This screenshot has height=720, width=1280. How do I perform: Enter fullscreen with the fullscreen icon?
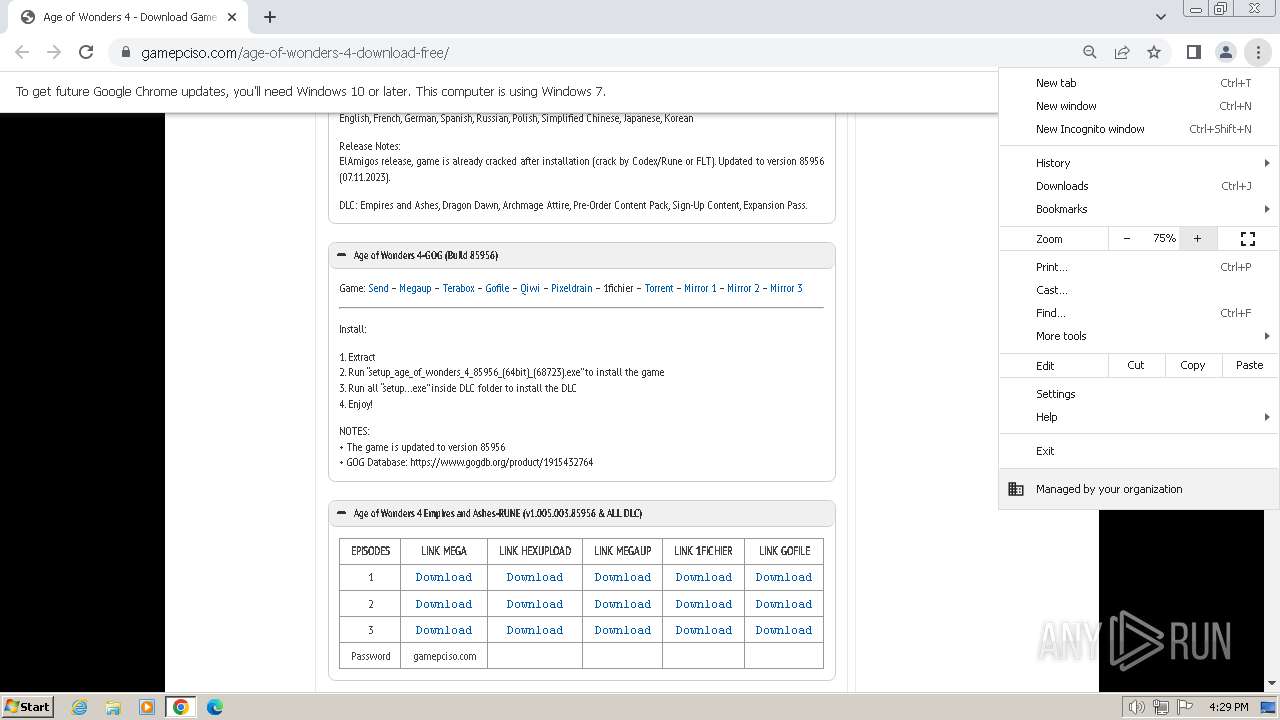pos(1248,238)
